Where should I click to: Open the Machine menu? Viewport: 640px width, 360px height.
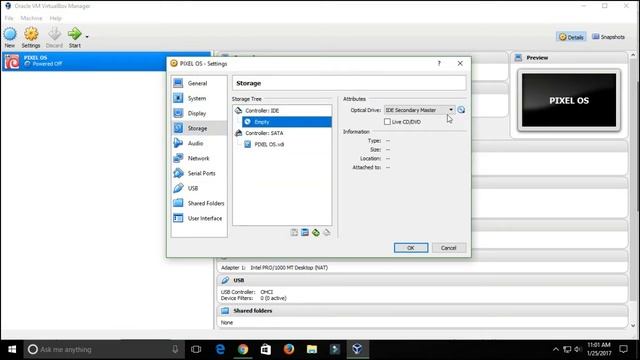point(31,18)
